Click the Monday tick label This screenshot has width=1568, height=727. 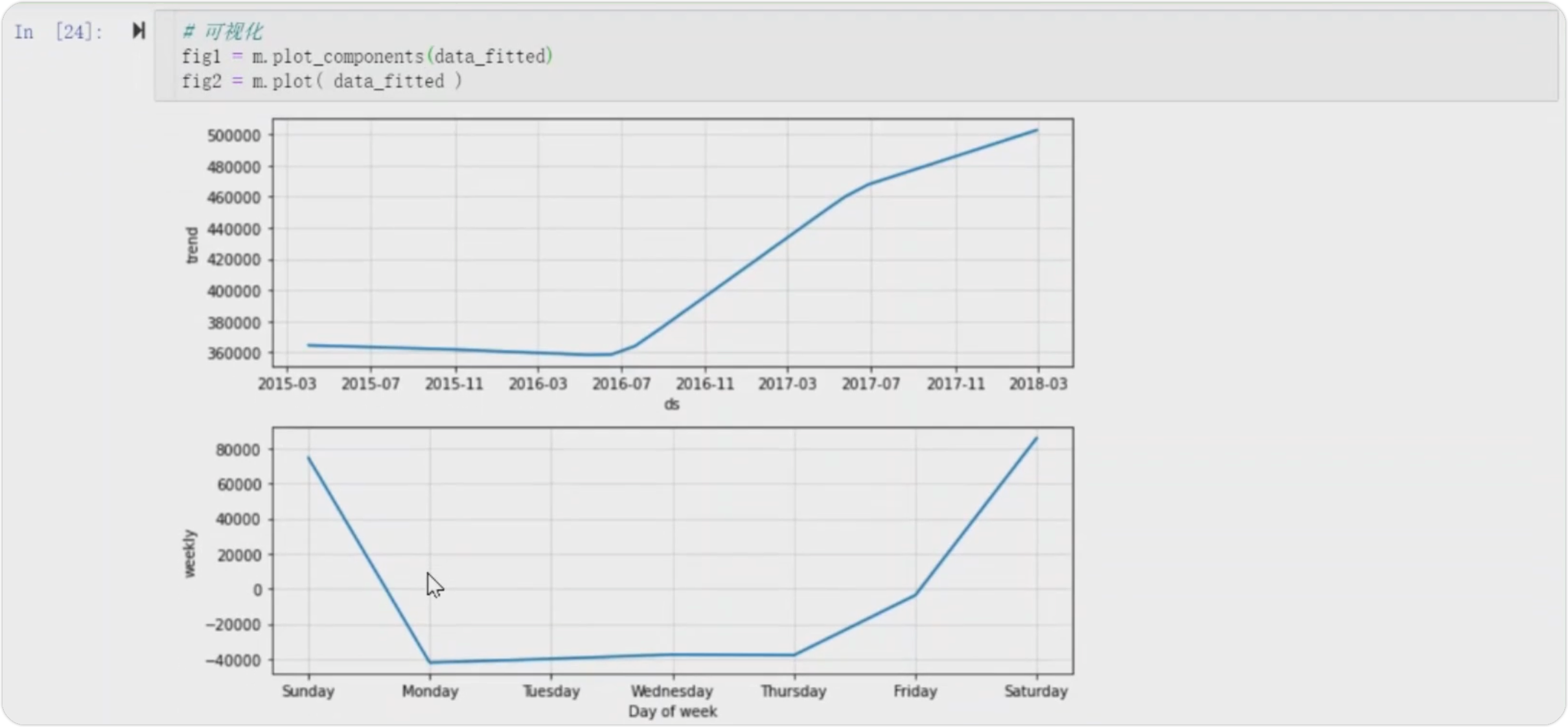pos(430,691)
